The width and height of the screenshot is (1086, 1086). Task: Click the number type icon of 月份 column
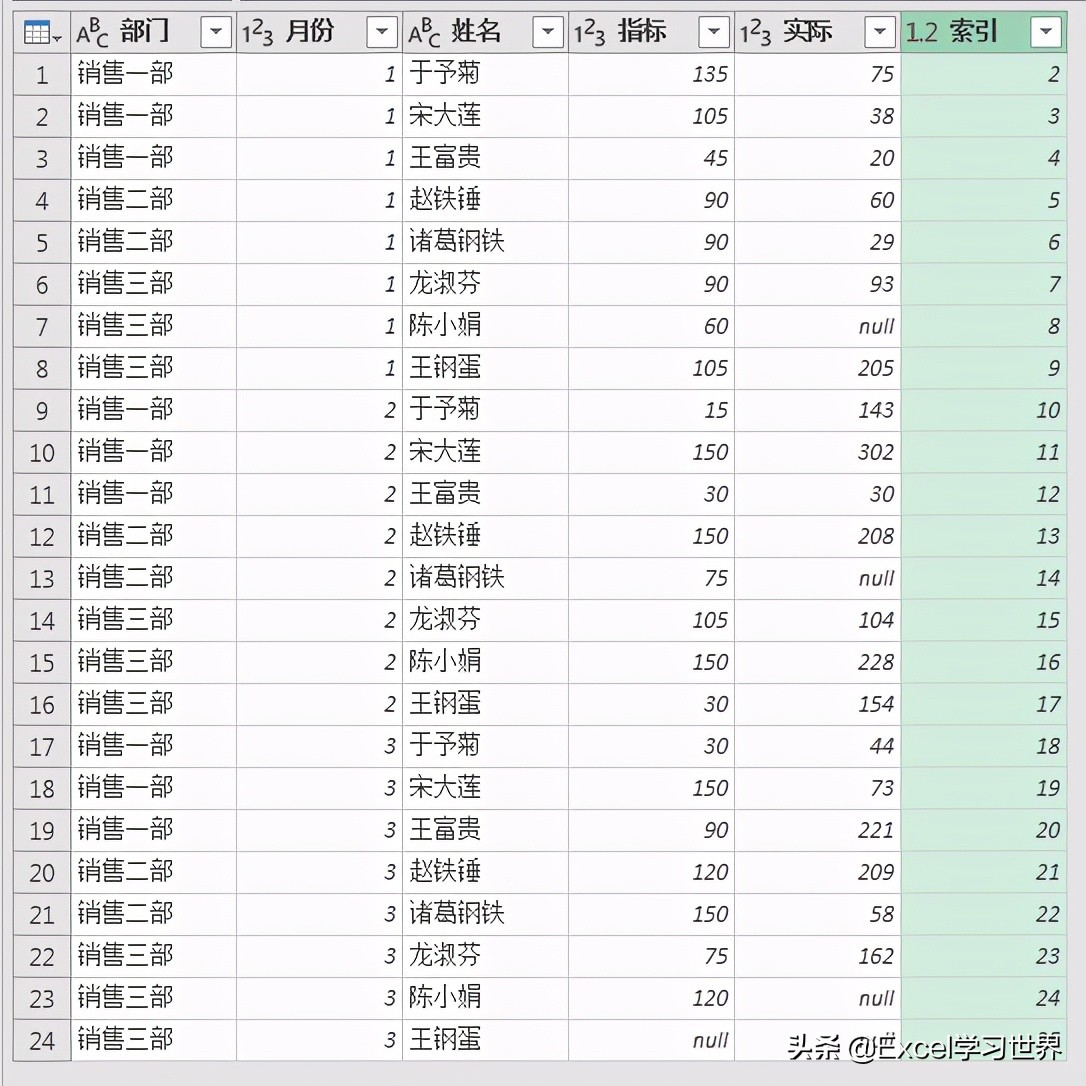[257, 33]
